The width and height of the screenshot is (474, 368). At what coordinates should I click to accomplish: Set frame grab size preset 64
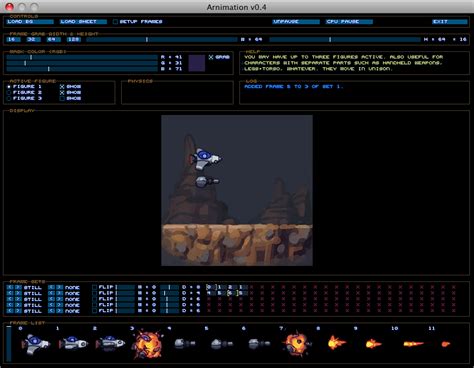pos(53,39)
